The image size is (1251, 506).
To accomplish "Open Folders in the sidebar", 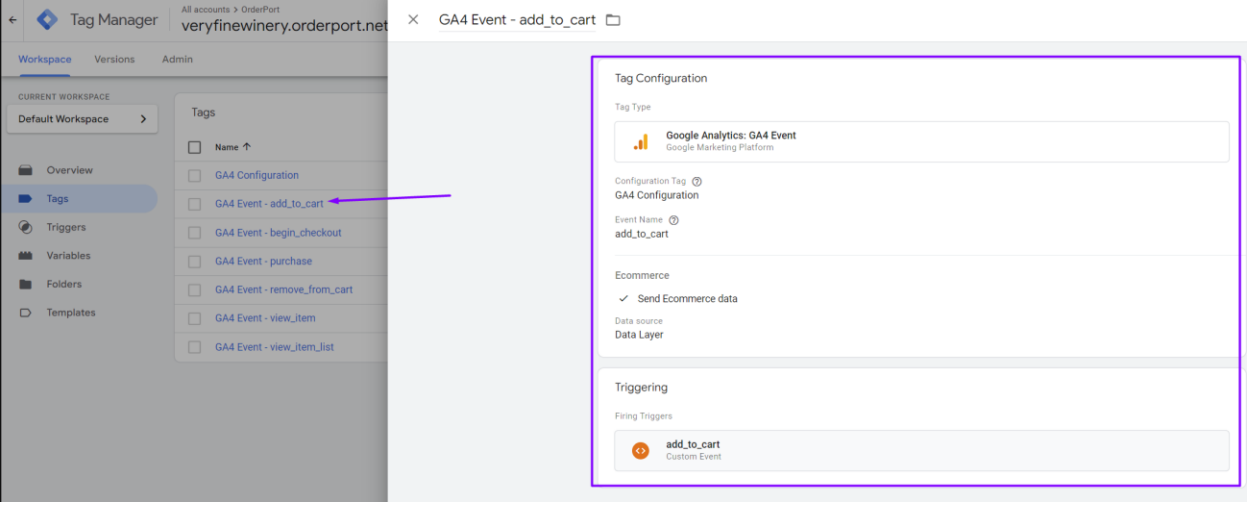I will (x=64, y=284).
